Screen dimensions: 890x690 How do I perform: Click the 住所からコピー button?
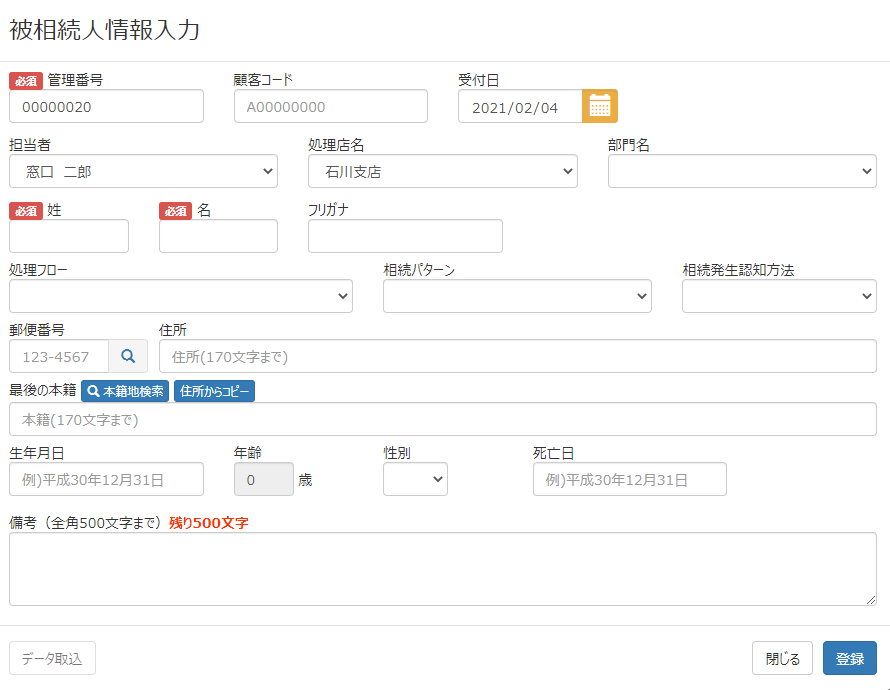point(214,391)
